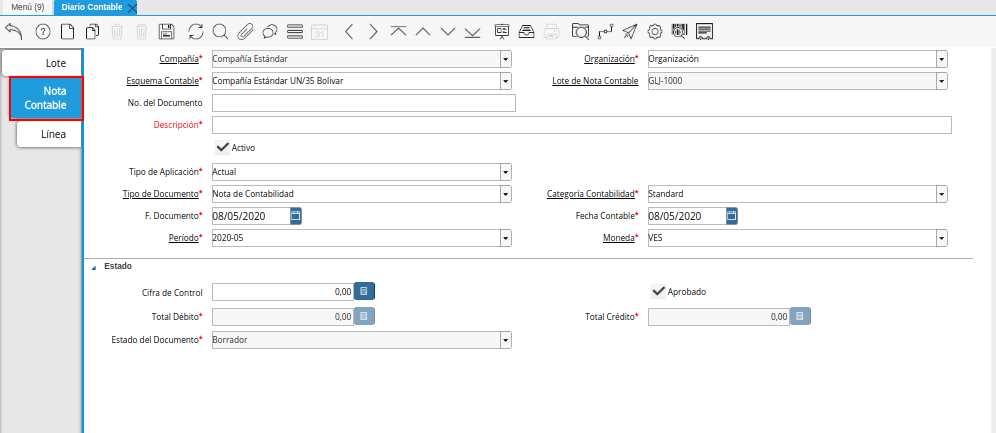
Task: Open the help icon in toolbar
Action: [42, 32]
